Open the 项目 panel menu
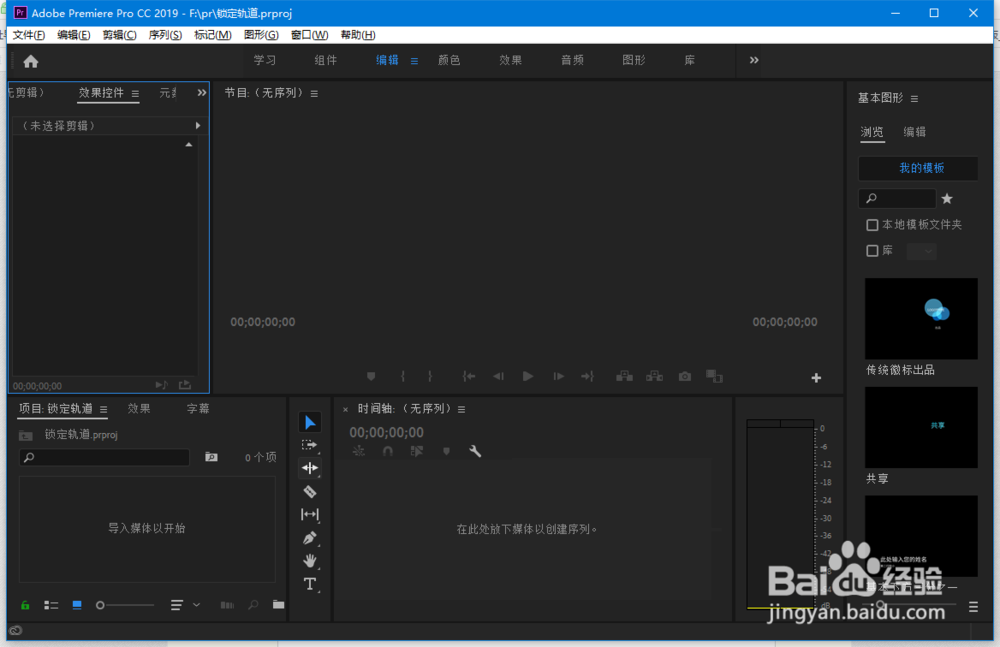The image size is (1000, 647). (103, 410)
